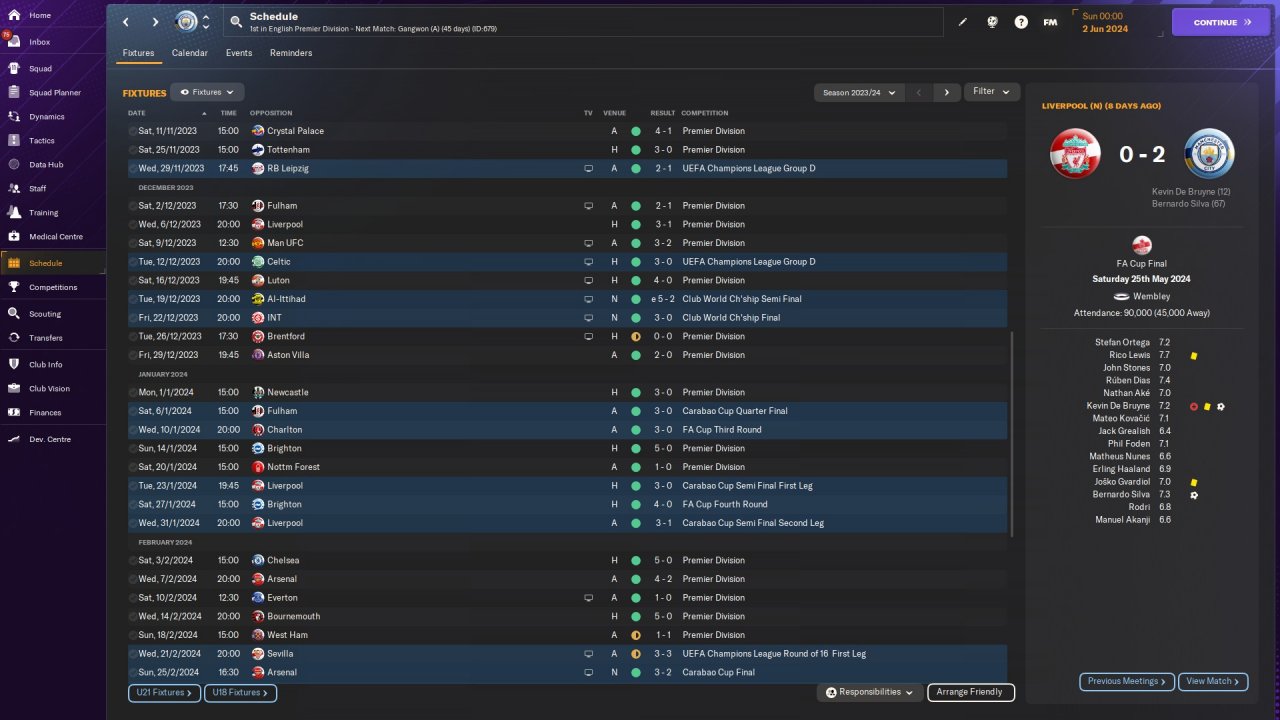Open the Dynamics icon in the sidebar
1280x720 pixels.
coord(14,117)
